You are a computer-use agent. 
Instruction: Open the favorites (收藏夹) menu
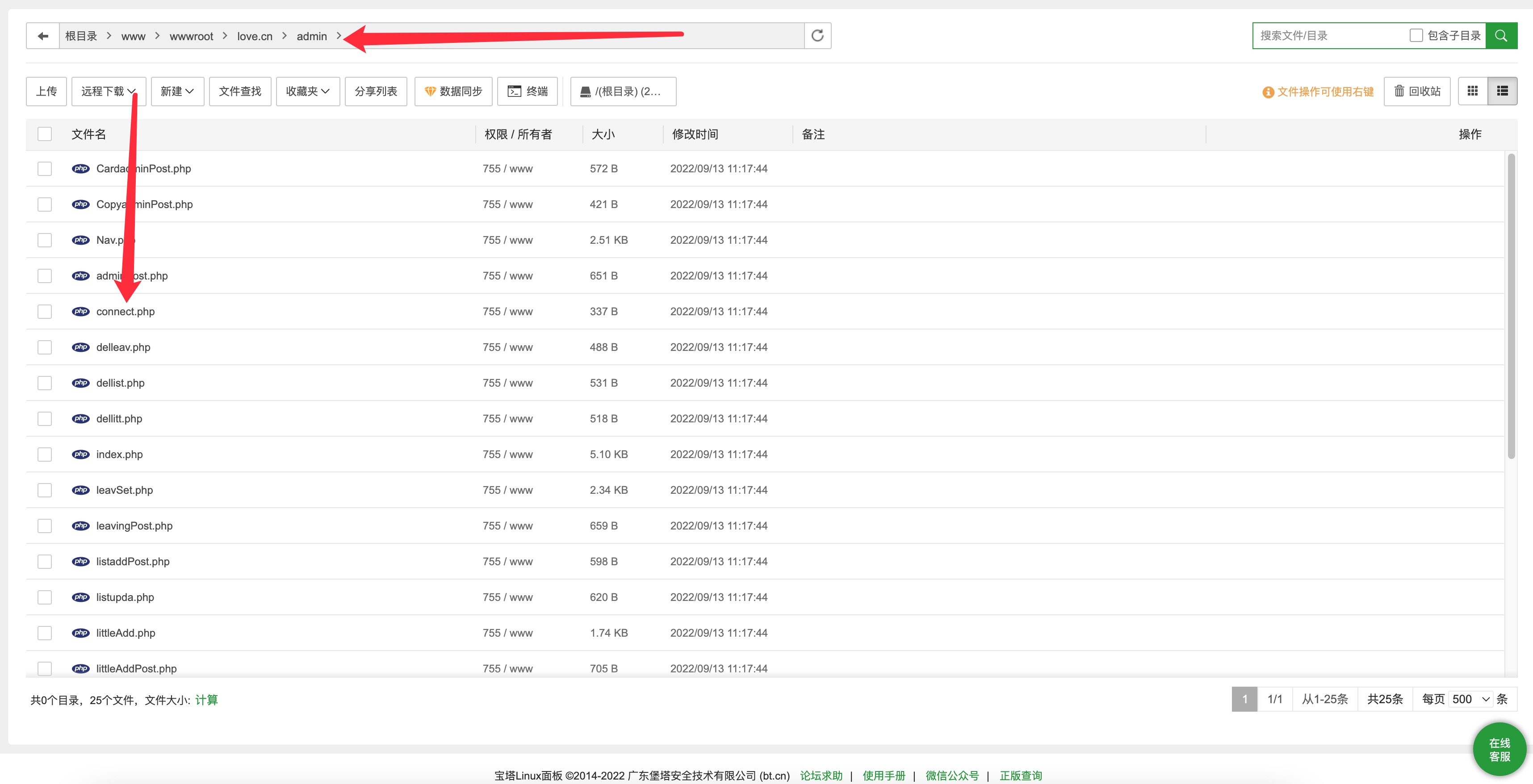(x=308, y=91)
